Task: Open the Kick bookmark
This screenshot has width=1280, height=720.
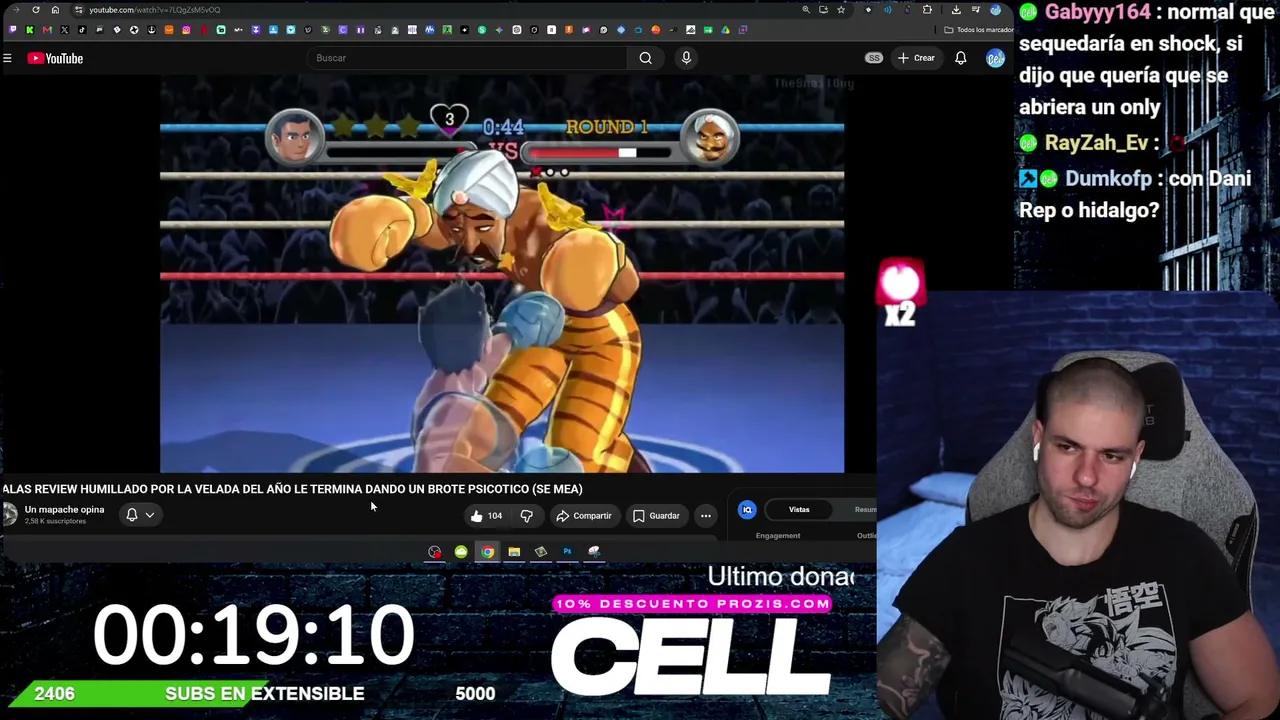Action: 30,30
